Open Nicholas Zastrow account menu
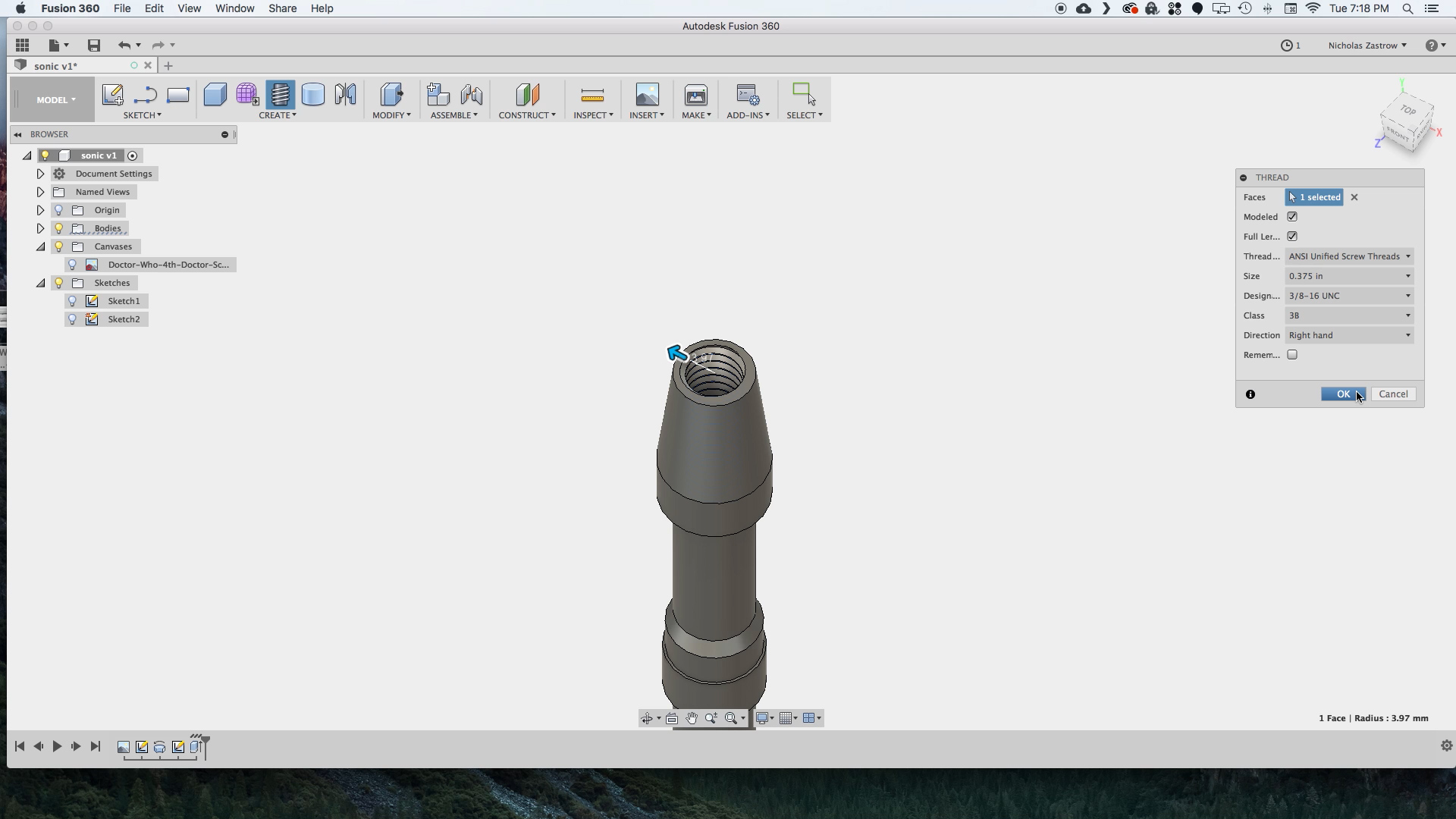The image size is (1456, 819). pyautogui.click(x=1367, y=45)
